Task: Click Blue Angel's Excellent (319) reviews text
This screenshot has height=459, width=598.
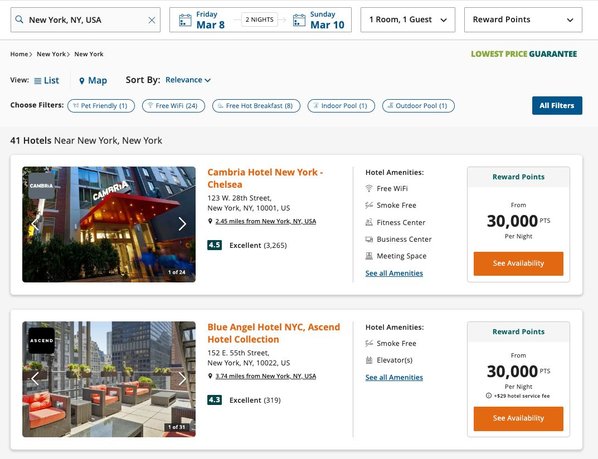Action: 255,400
